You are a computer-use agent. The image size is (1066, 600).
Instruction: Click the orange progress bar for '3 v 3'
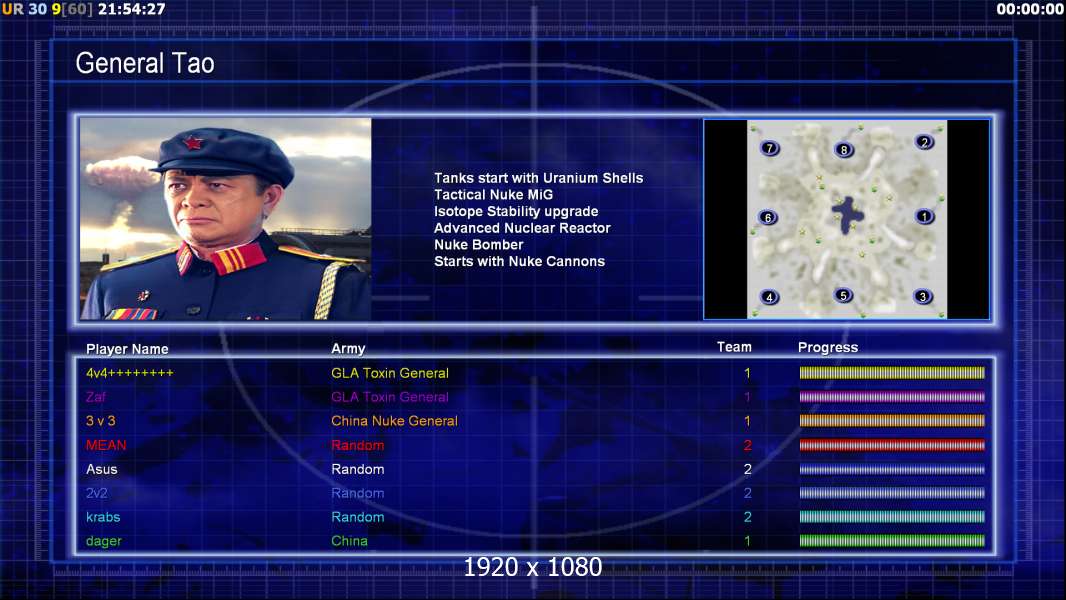[x=892, y=421]
